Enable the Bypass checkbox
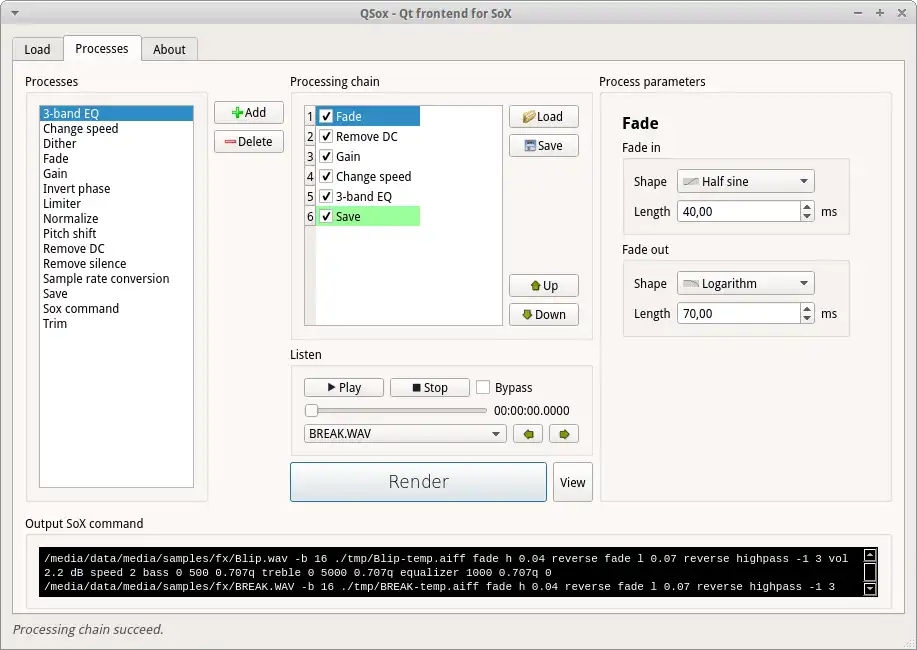 [x=482, y=387]
